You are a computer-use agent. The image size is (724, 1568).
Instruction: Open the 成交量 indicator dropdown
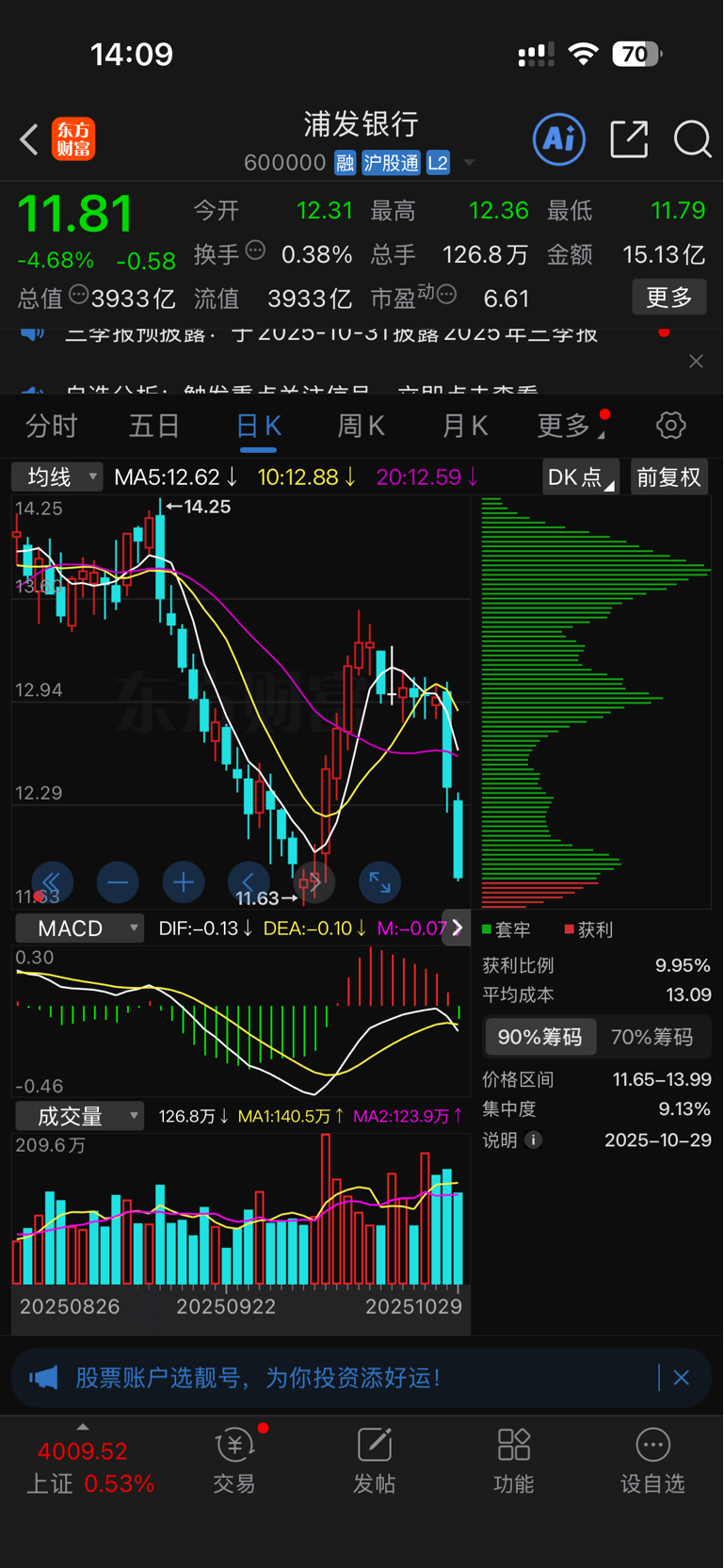(79, 1116)
